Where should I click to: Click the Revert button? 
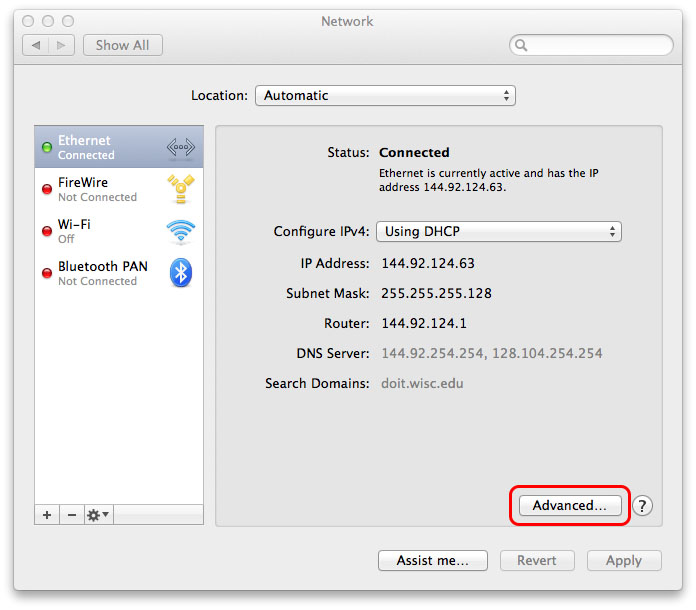point(537,560)
